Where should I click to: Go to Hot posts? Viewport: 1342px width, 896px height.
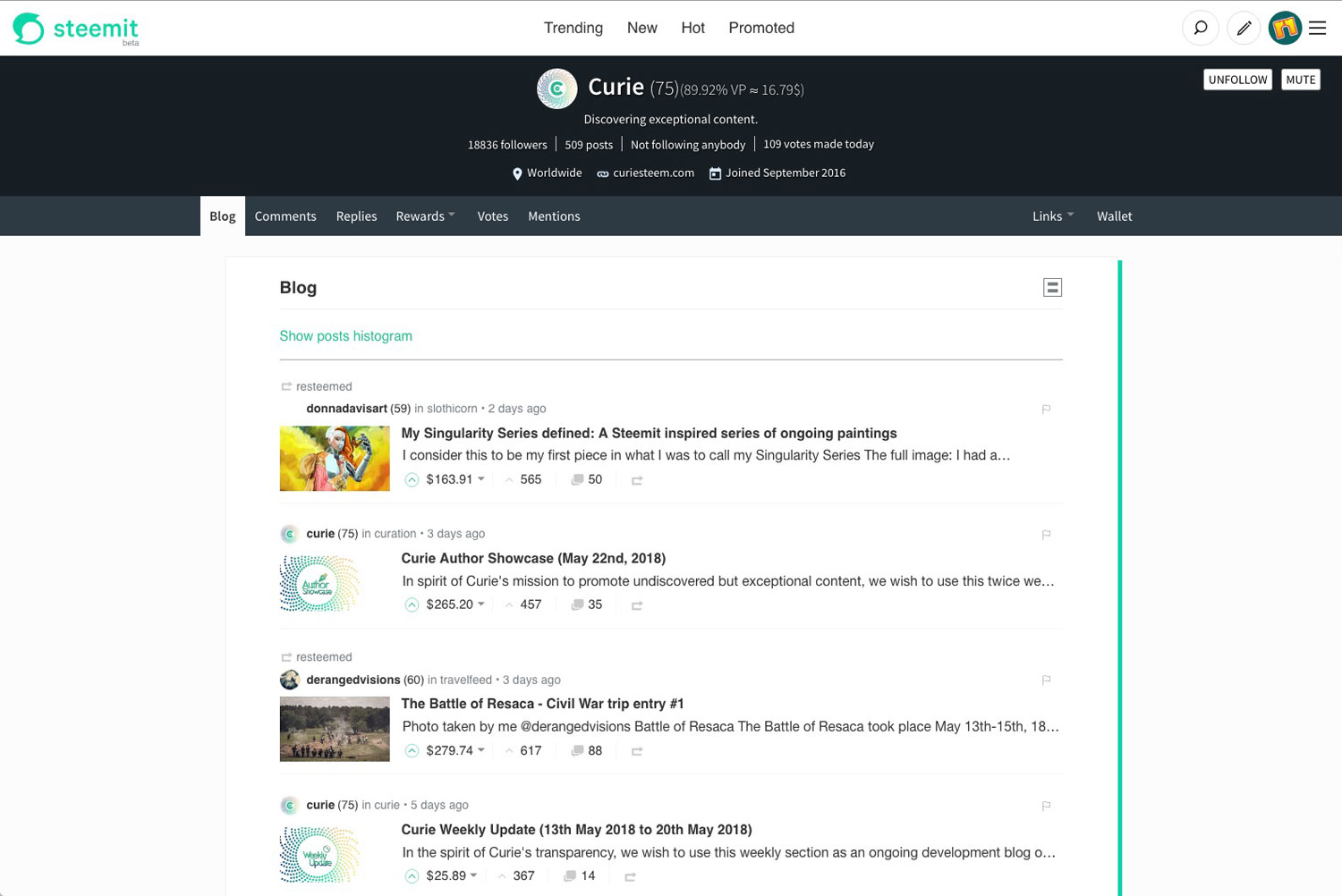tap(693, 28)
